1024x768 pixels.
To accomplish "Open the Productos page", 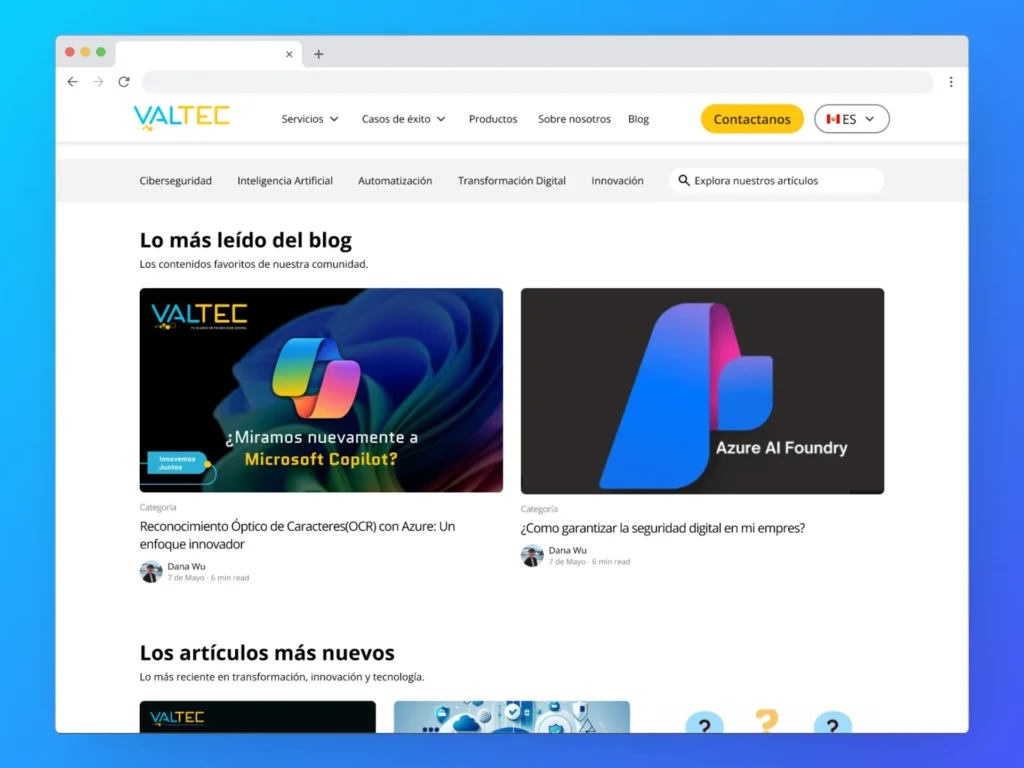I will tap(493, 119).
